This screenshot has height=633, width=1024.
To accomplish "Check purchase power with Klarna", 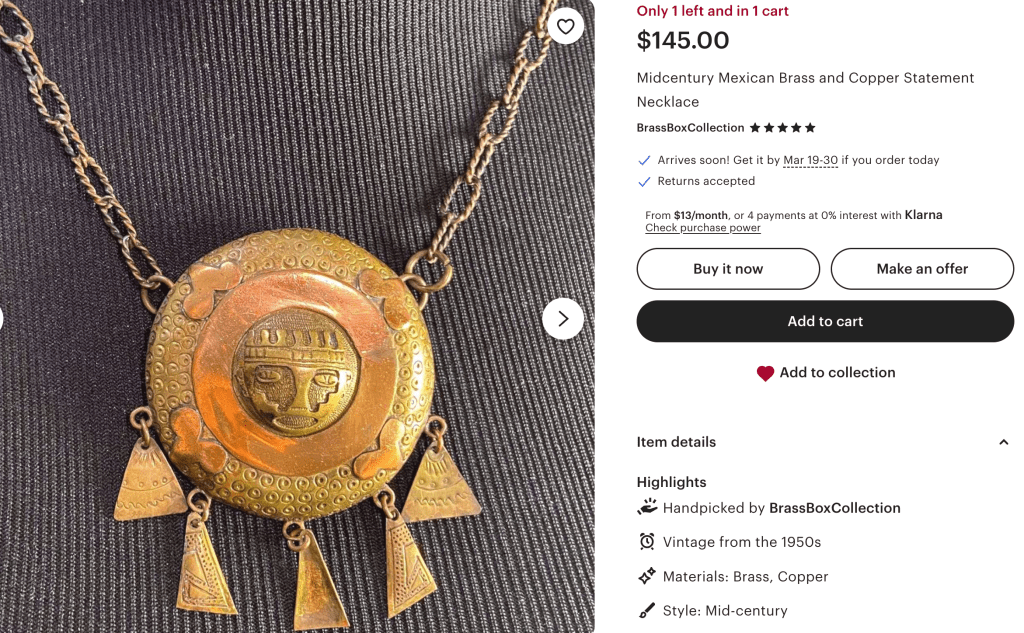I will pos(703,228).
